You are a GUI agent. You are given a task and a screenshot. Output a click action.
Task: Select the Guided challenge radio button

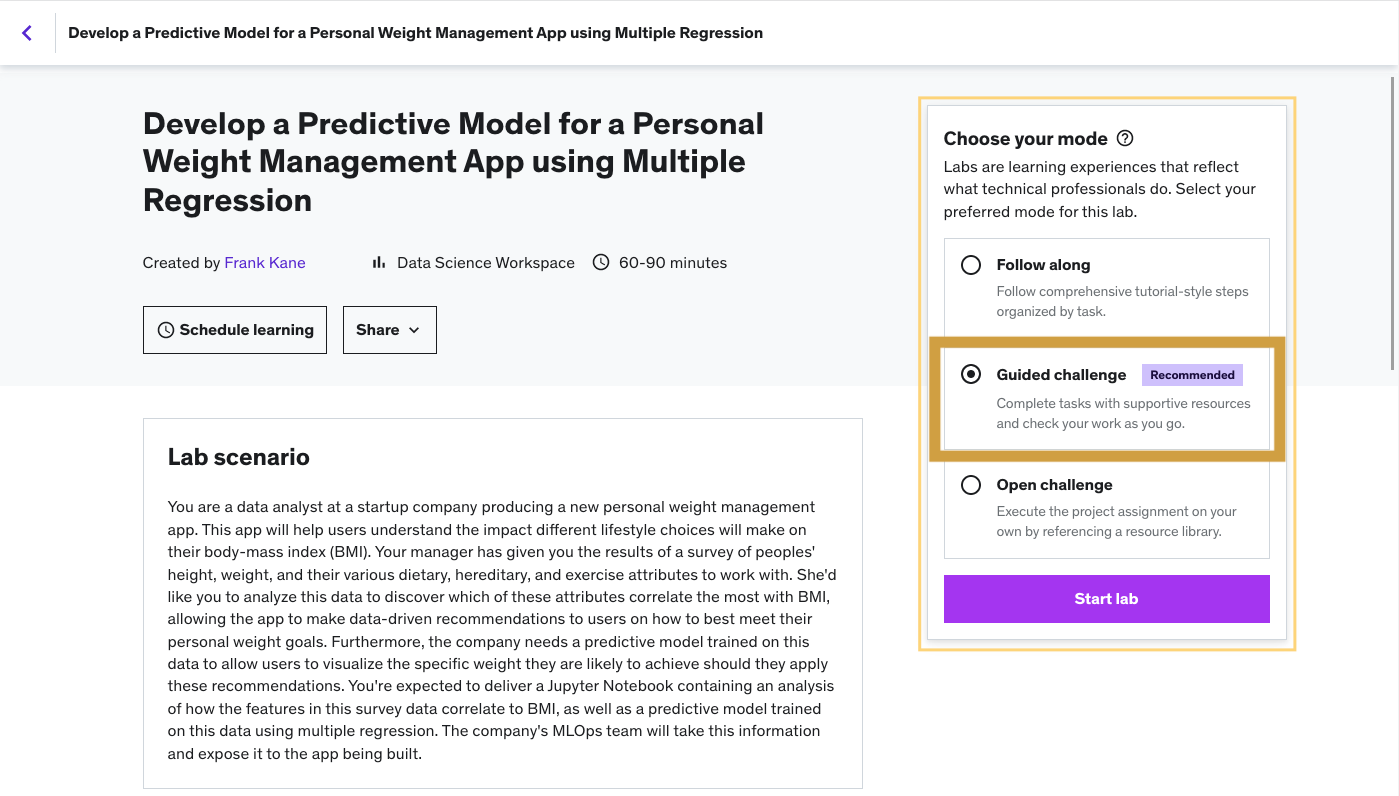(x=970, y=375)
